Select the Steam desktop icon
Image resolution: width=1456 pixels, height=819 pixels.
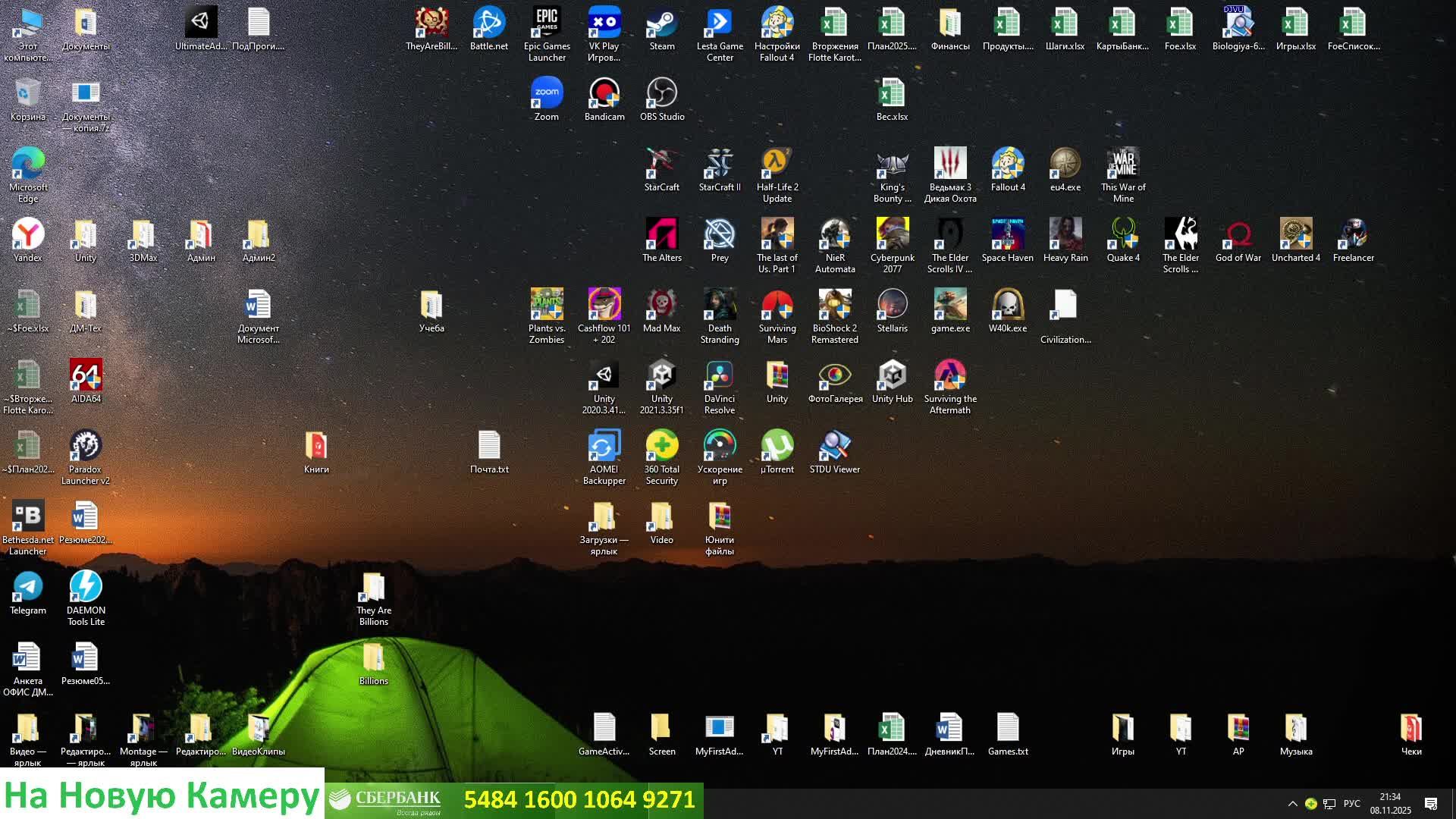pos(661,24)
